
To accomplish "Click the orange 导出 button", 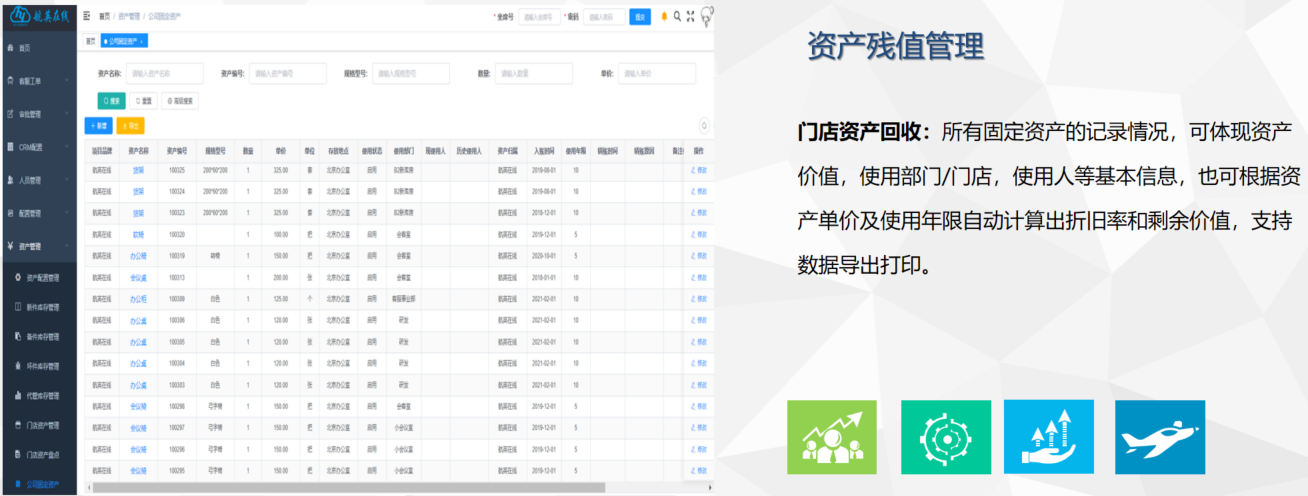I will pyautogui.click(x=130, y=125).
